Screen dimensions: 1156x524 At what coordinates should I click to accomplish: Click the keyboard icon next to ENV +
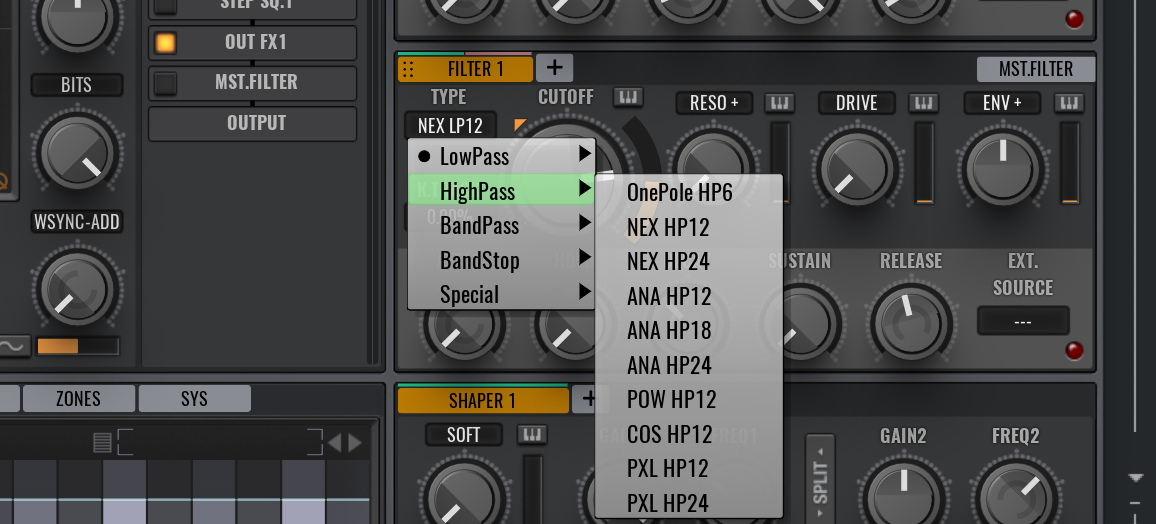coord(1069,103)
